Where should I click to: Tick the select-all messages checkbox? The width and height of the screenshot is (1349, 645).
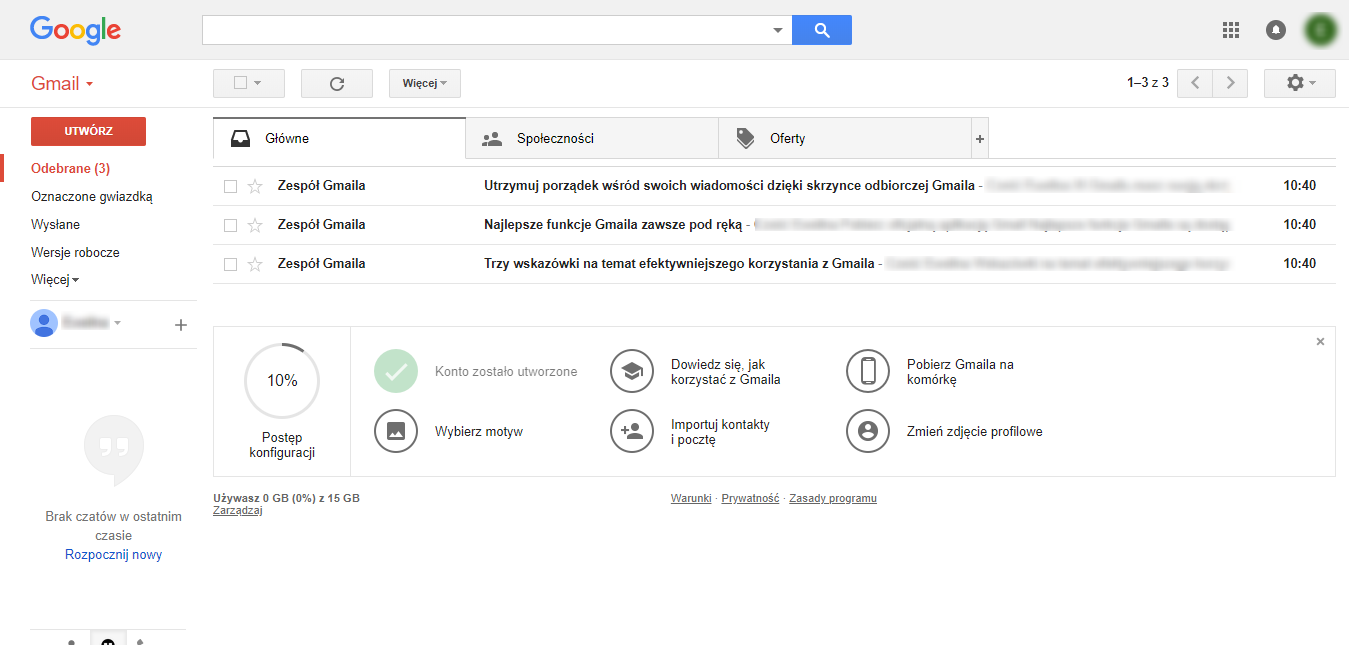(240, 83)
